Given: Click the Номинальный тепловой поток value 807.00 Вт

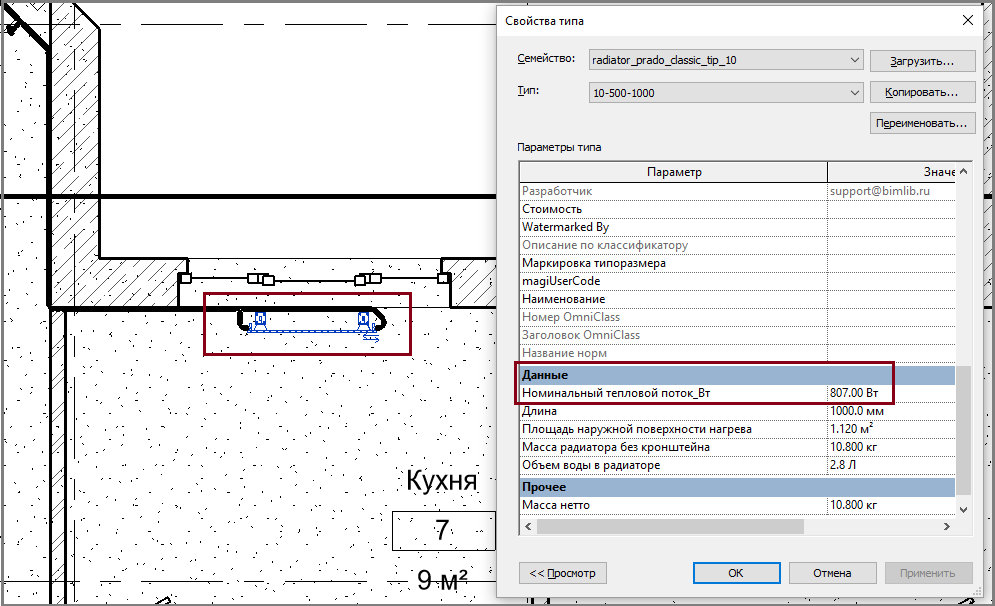Looking at the screenshot, I should point(854,393).
